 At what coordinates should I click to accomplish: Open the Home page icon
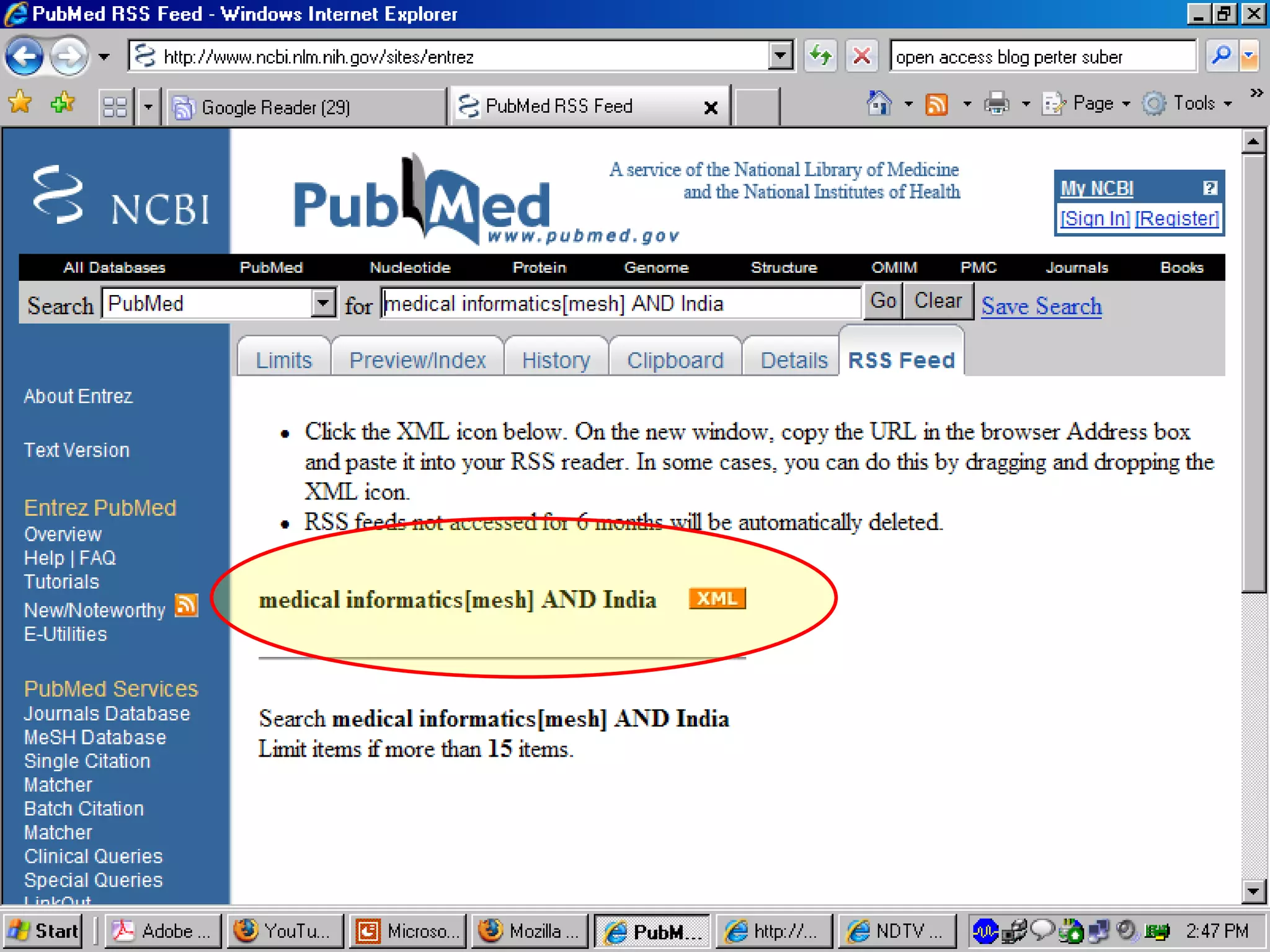879,104
